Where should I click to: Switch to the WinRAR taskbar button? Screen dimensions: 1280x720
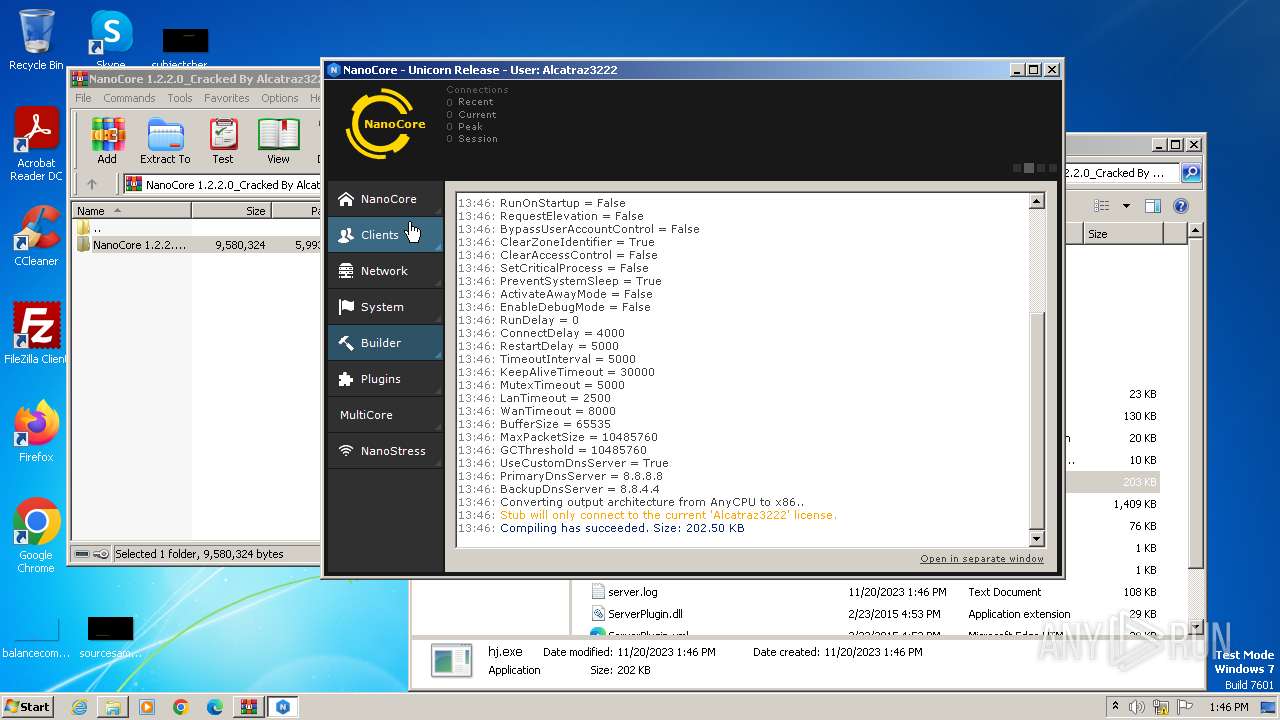(249, 707)
